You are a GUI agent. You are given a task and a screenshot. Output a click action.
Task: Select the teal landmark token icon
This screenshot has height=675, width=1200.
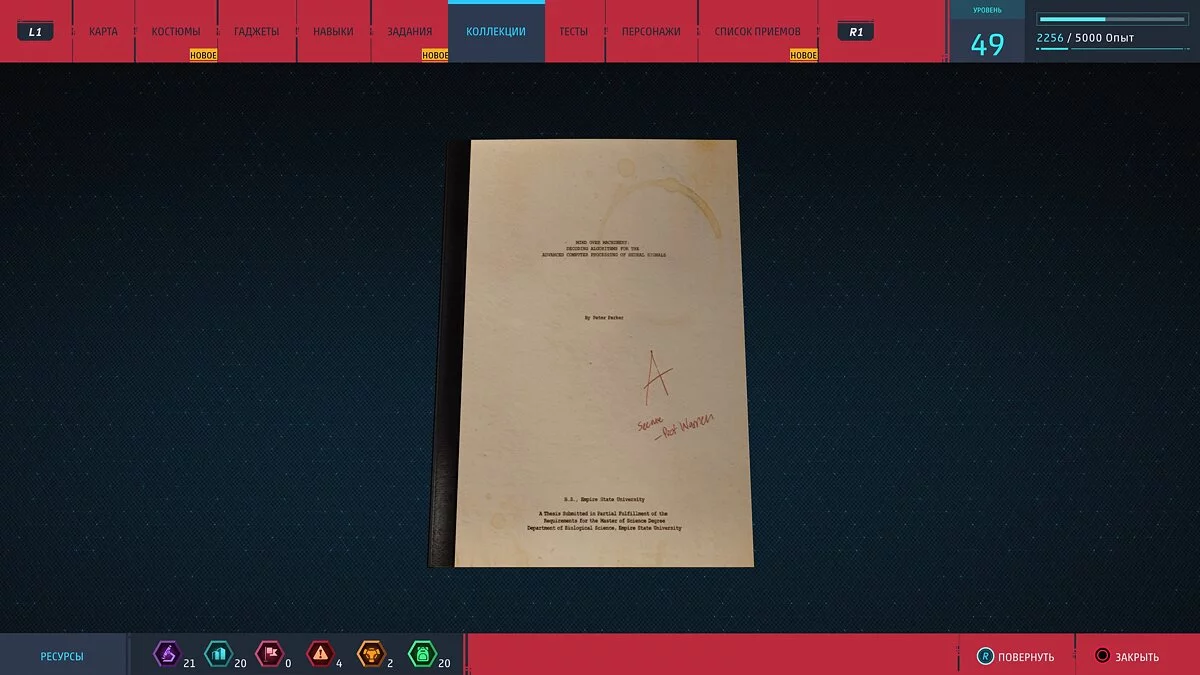point(218,655)
